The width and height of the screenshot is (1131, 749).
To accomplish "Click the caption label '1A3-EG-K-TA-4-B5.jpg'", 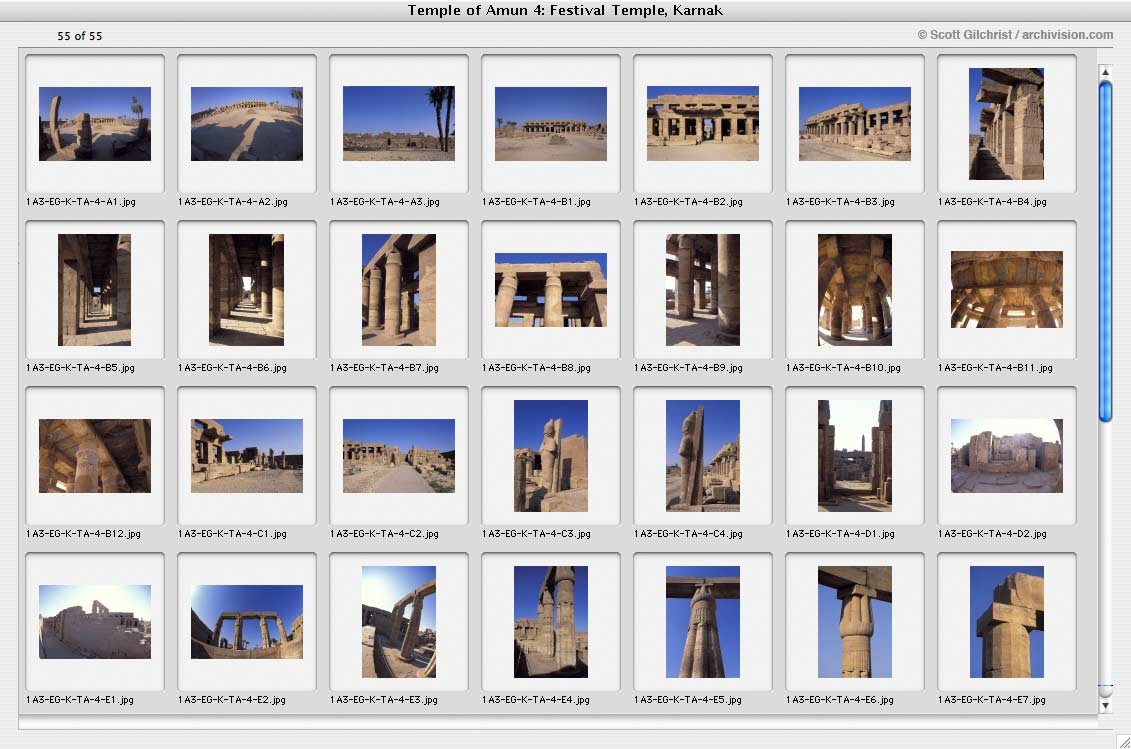I will [x=80, y=368].
